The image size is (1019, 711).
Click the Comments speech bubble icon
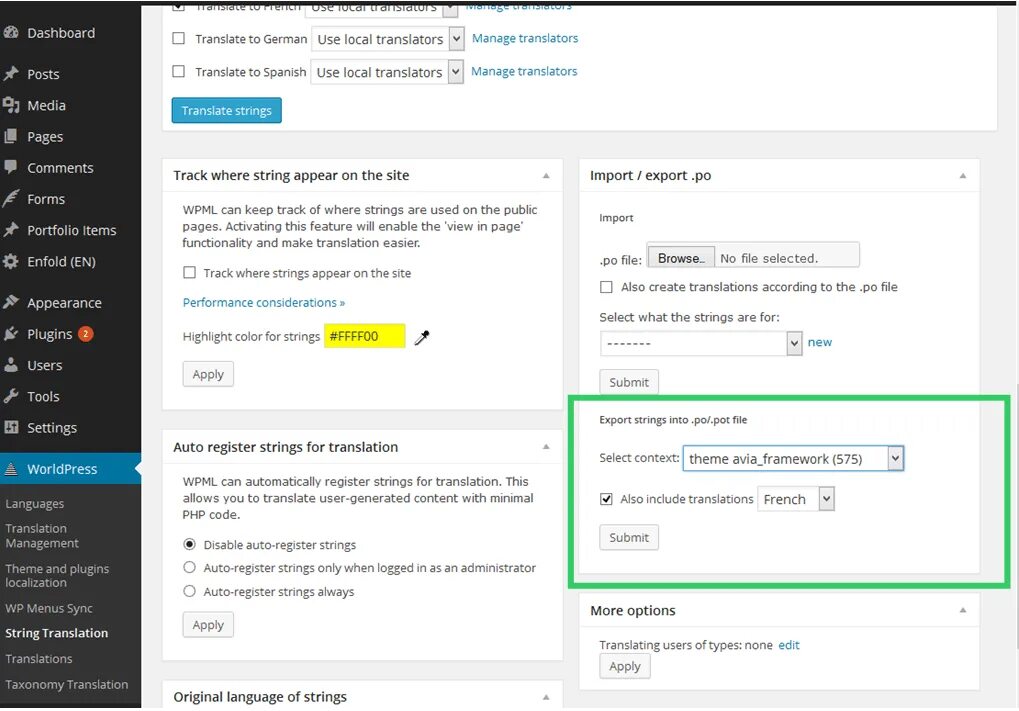click(x=11, y=167)
